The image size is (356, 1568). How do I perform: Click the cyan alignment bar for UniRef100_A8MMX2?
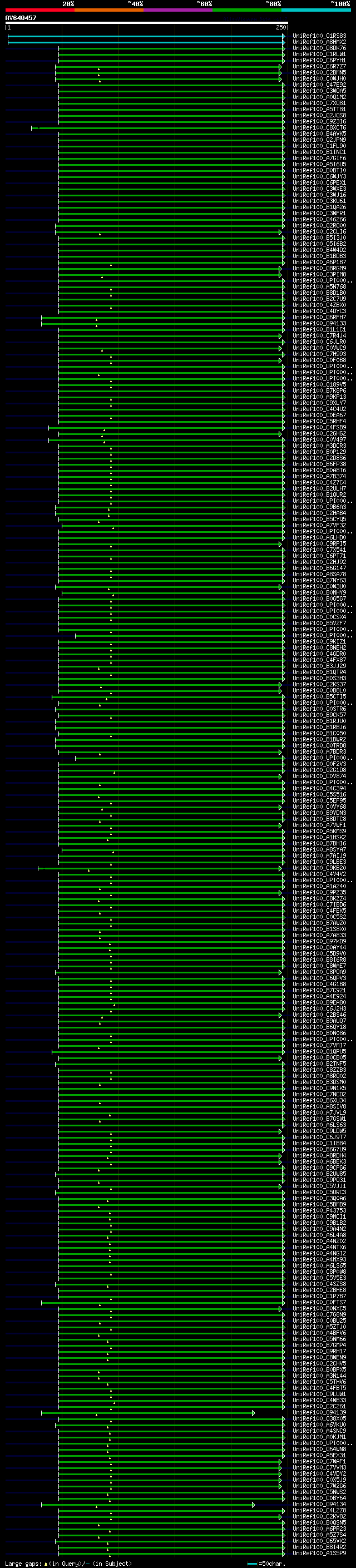[146, 43]
